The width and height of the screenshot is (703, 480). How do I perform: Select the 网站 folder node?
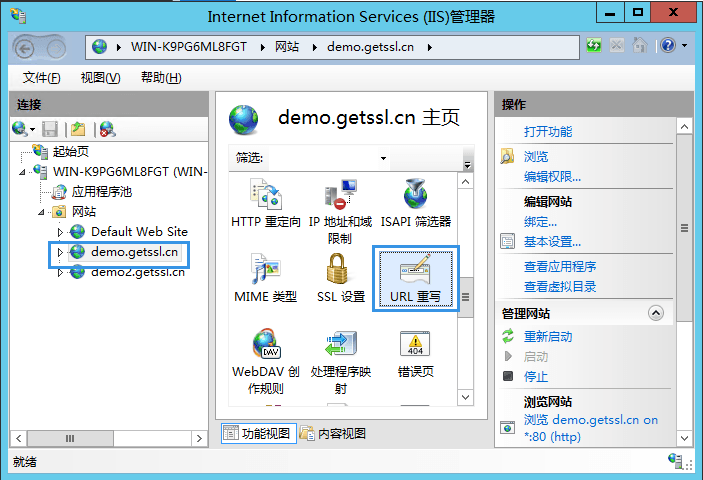[83, 212]
